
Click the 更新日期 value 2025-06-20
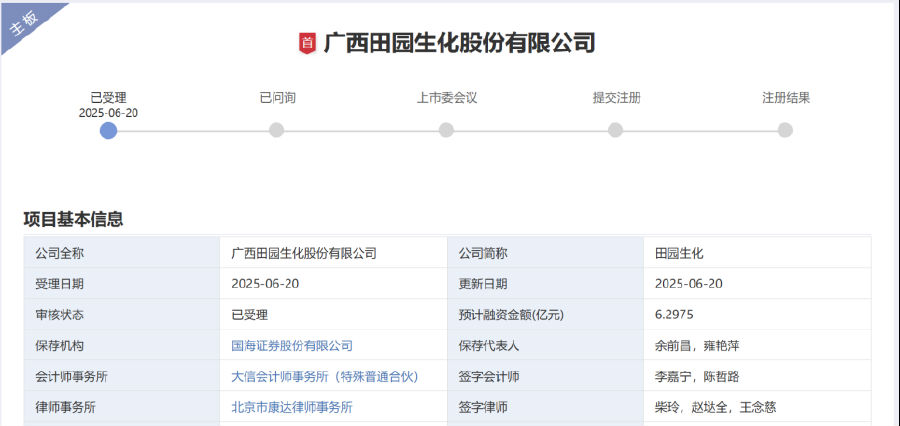(x=689, y=284)
